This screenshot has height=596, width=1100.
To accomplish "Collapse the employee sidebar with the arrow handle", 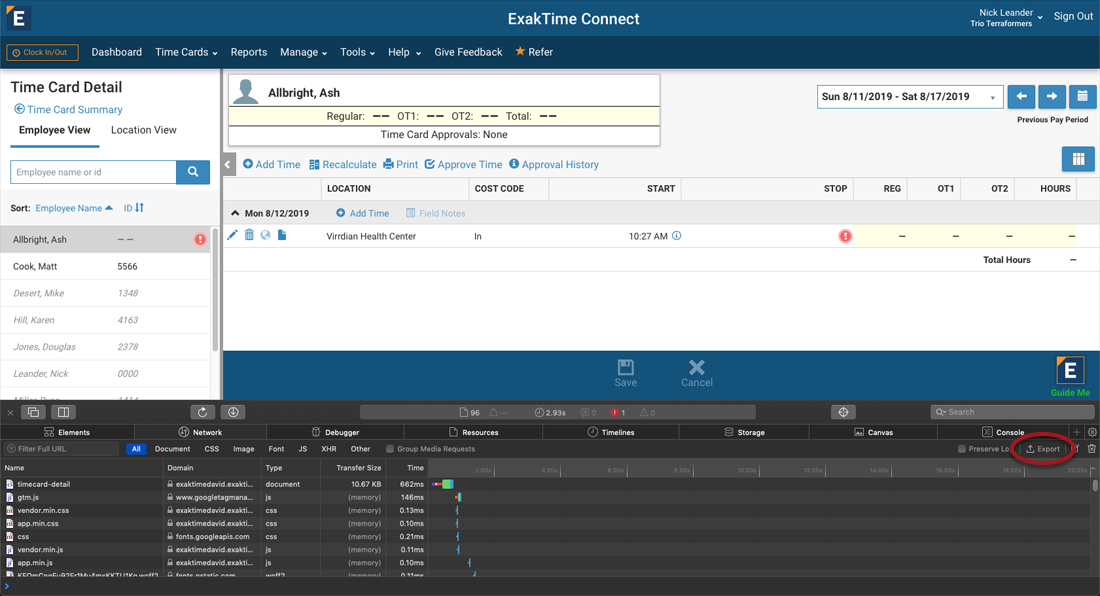I will [228, 165].
